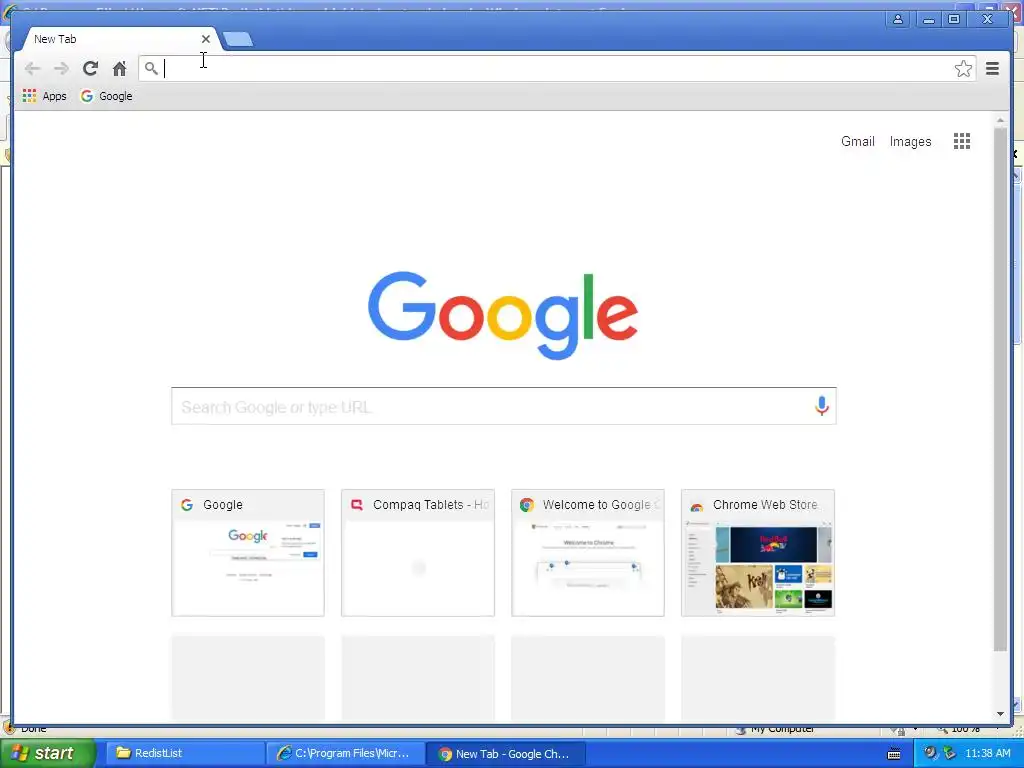Open the Google most-visited thumbnail
Viewport: 1024px width, 768px height.
[248, 552]
